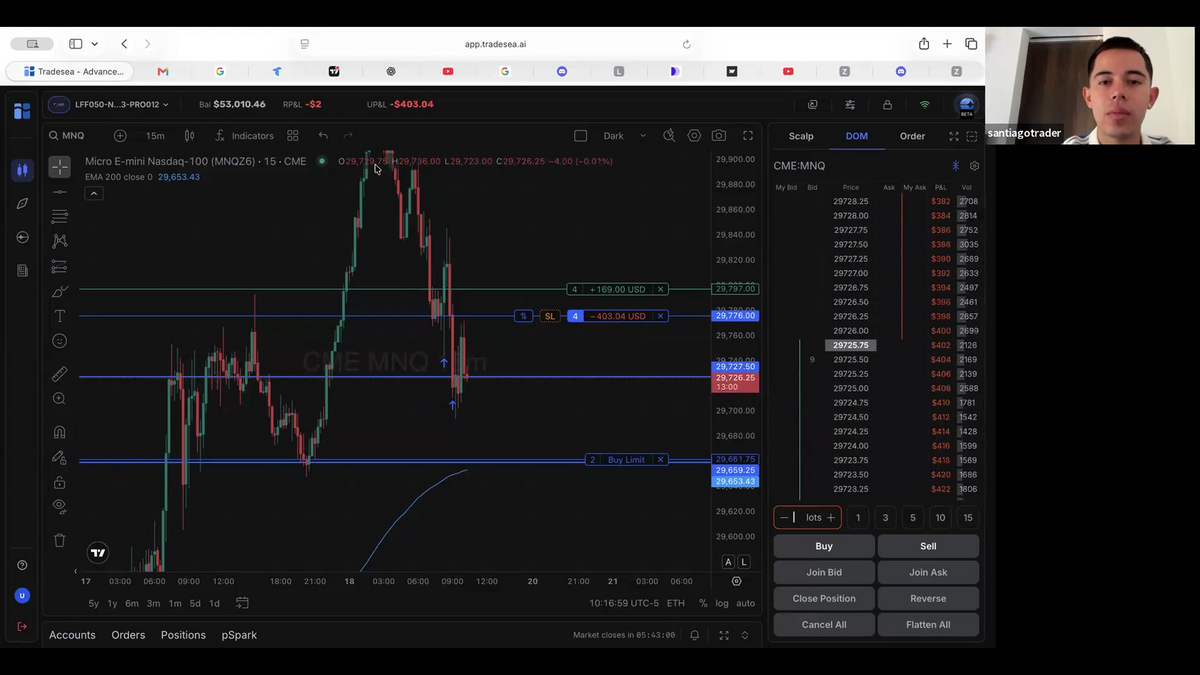Open the Dark theme dropdown
Viewport: 1200px width, 675px height.
tap(625, 135)
